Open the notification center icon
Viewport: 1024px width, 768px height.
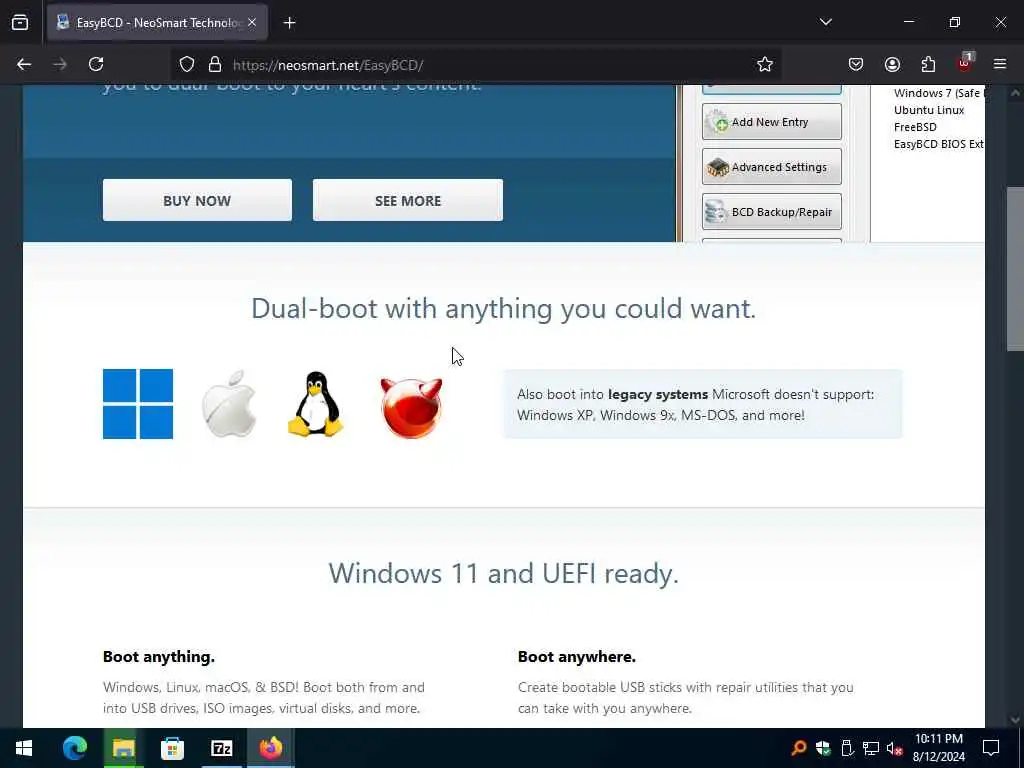point(991,748)
